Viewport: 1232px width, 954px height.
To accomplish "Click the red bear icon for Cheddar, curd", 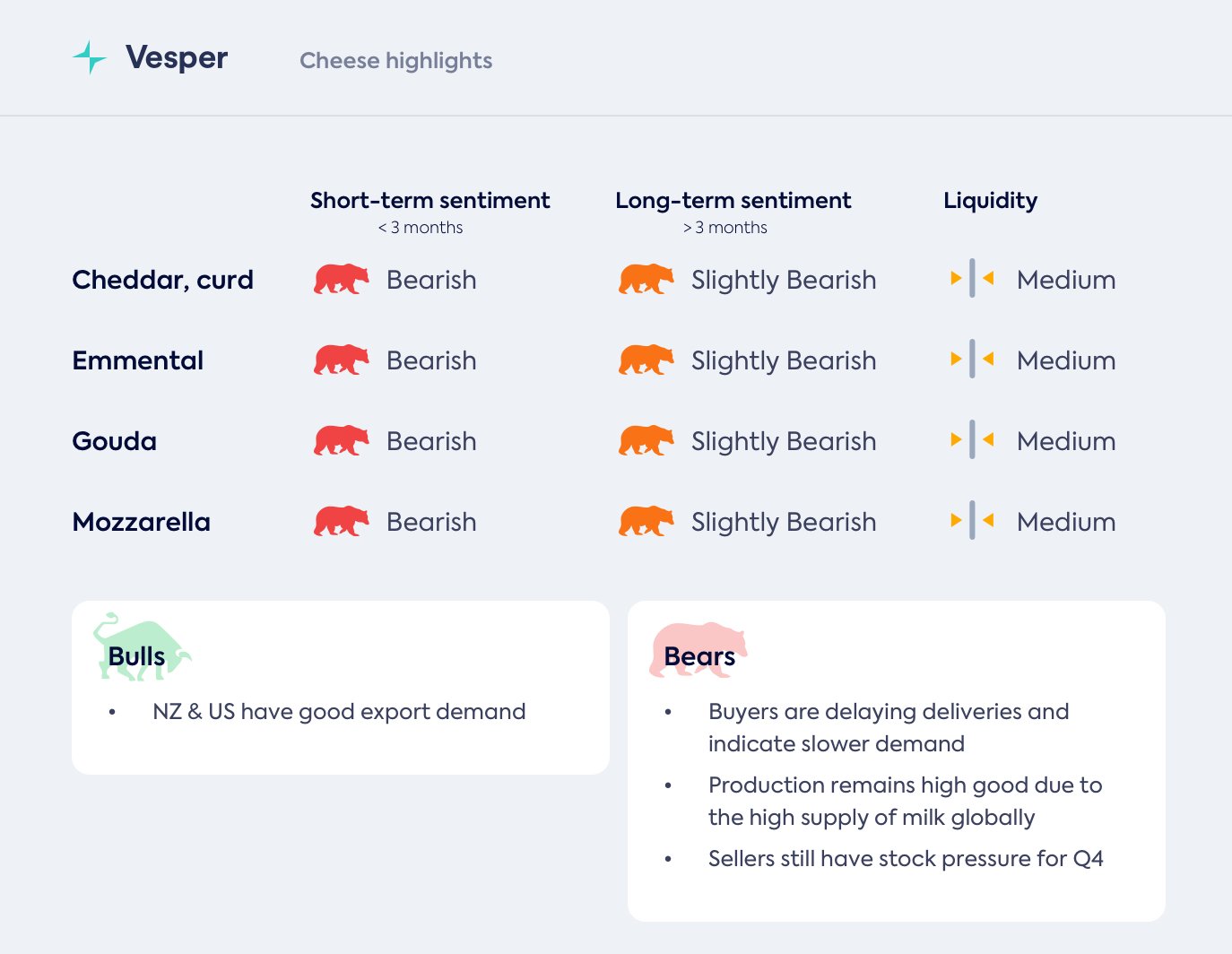I will 341,280.
